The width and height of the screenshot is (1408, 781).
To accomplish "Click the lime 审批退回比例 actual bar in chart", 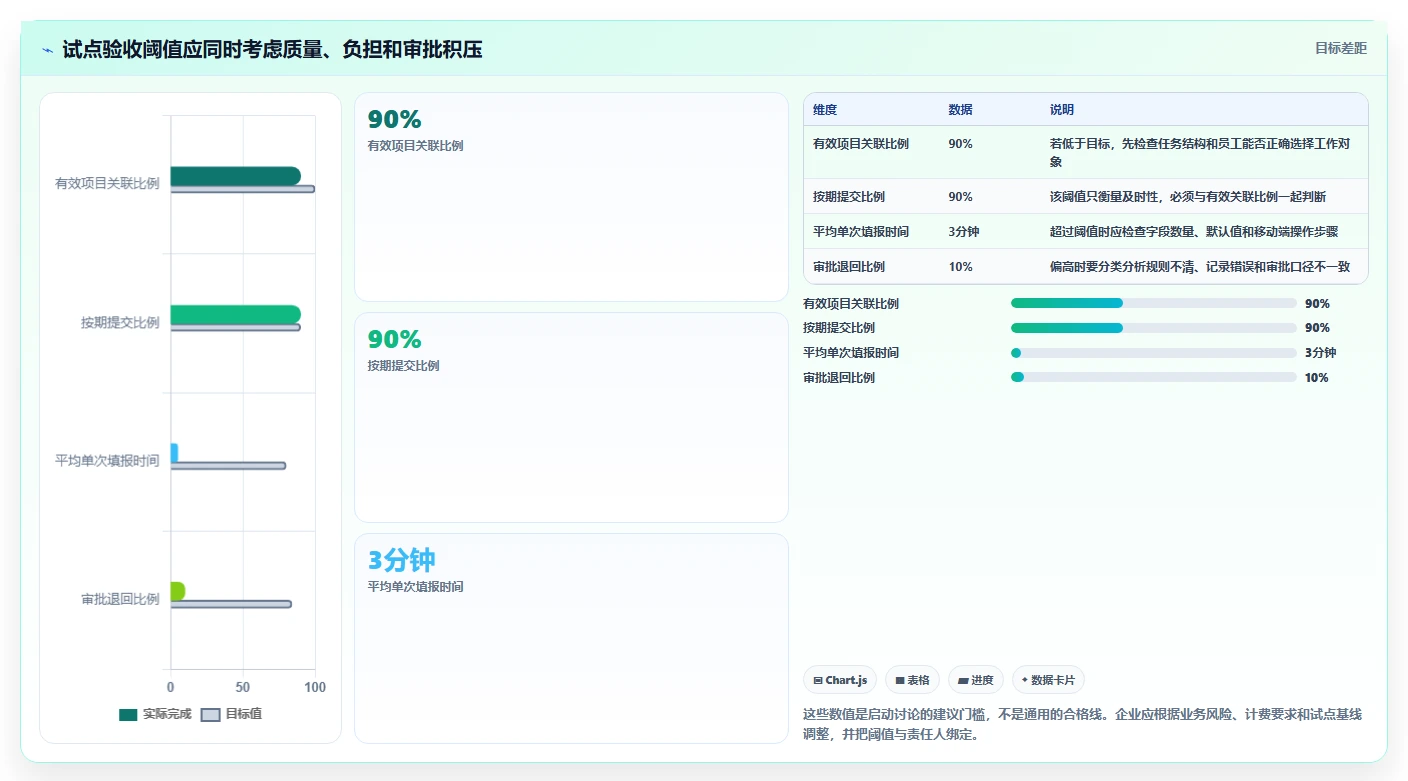I will click(x=177, y=591).
